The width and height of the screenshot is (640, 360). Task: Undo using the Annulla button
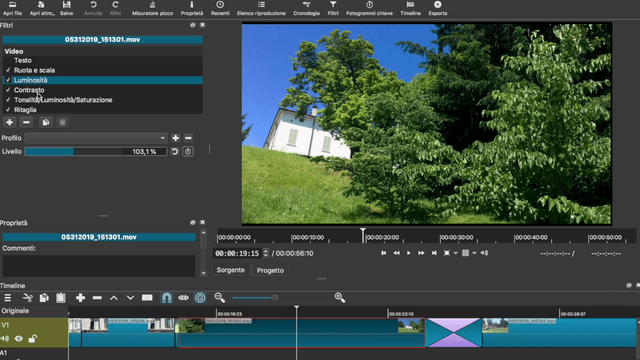93,8
